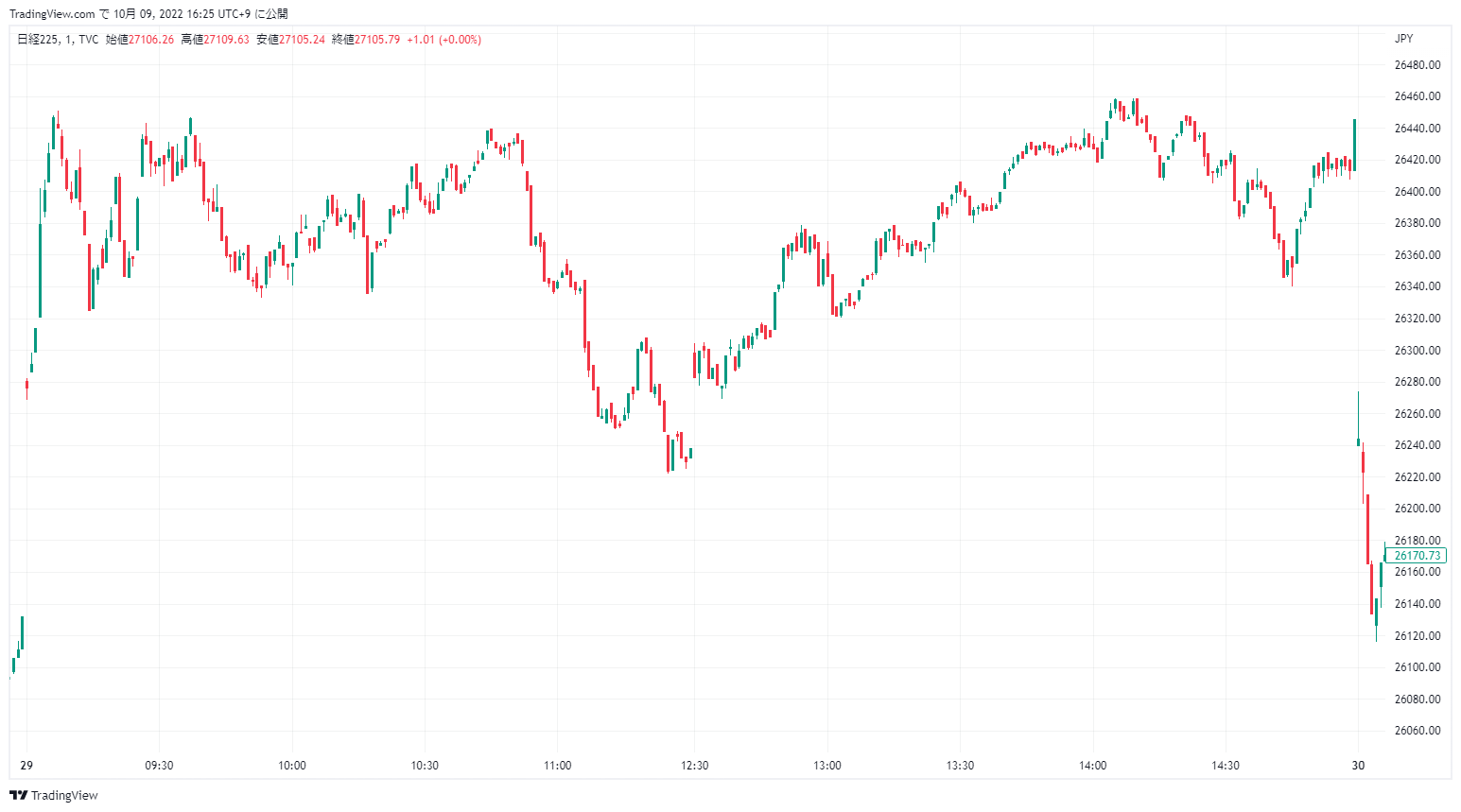Viewport: 1461px width, 812px height.
Task: Click the 26480.00 price axis label
Action: point(1418,65)
